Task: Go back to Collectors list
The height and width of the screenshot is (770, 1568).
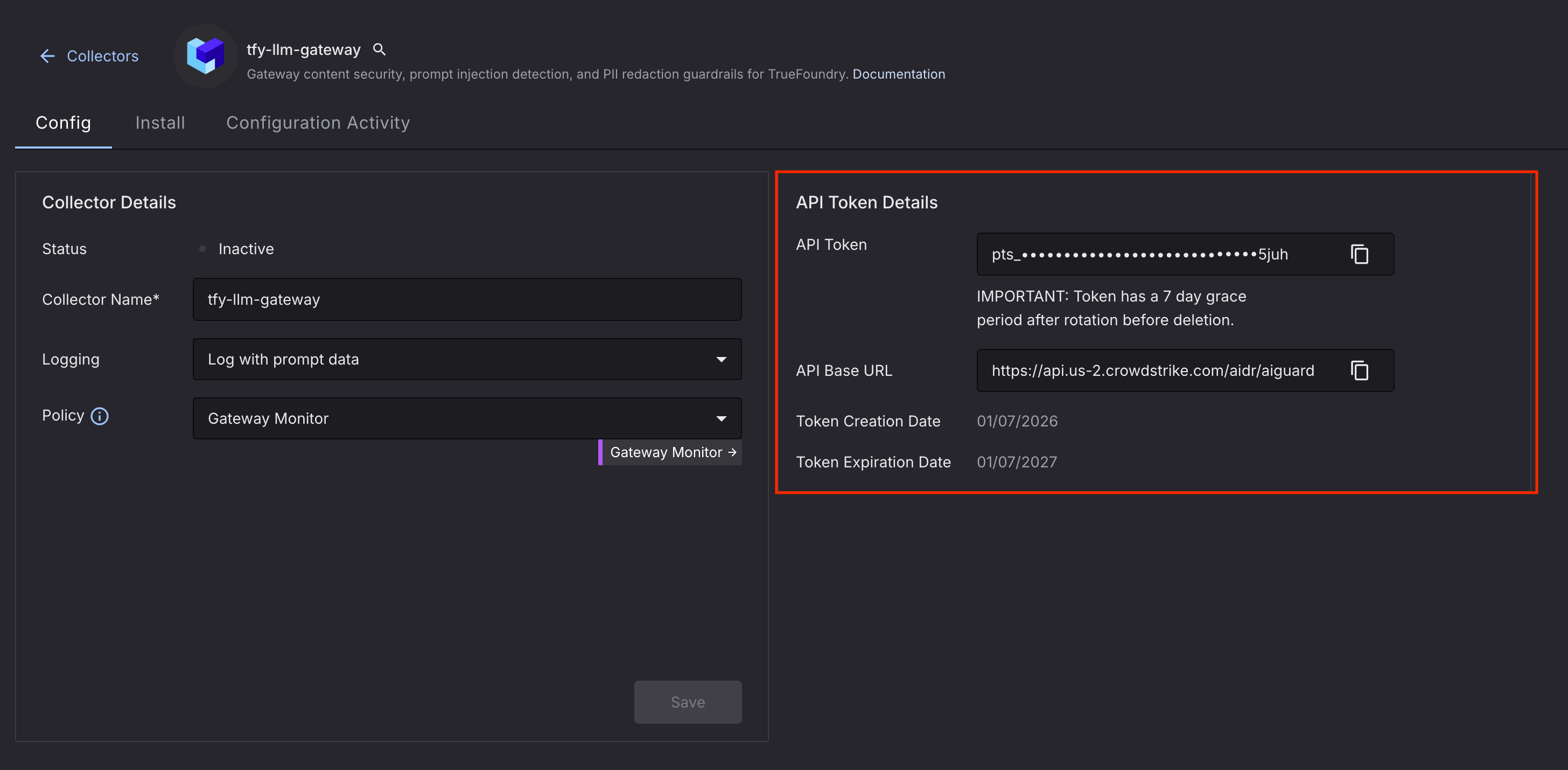Action: click(x=89, y=56)
